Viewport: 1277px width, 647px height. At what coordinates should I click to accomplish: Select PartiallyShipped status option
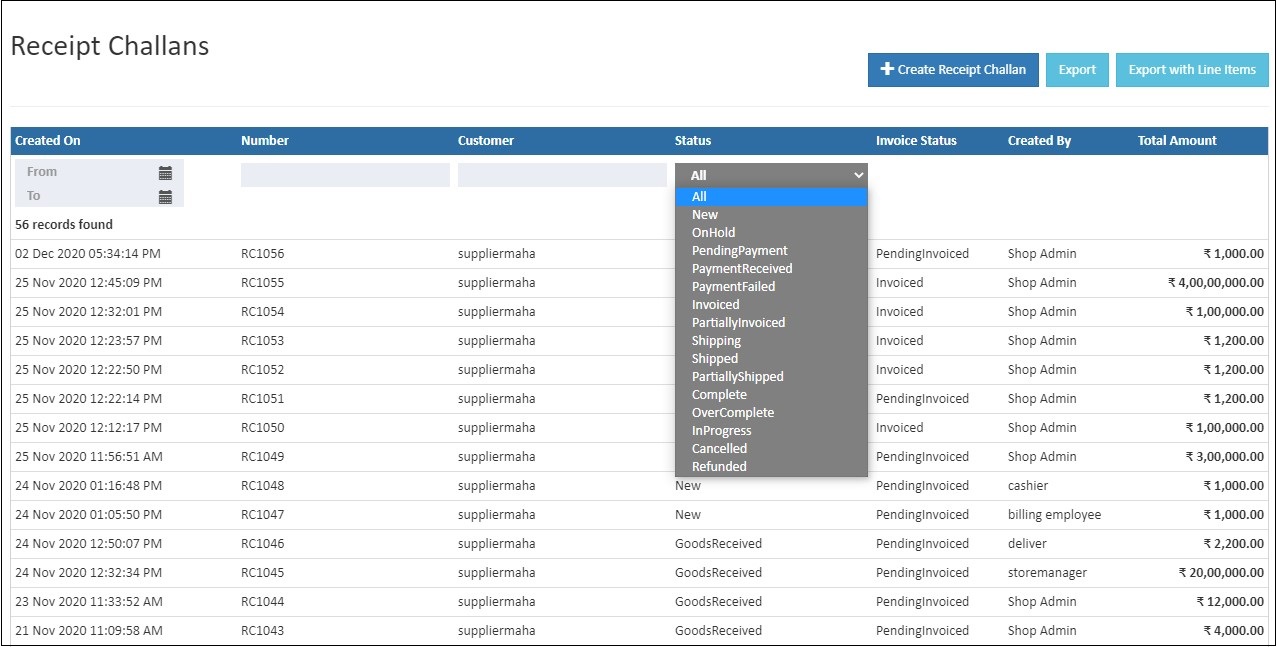pyautogui.click(x=771, y=377)
